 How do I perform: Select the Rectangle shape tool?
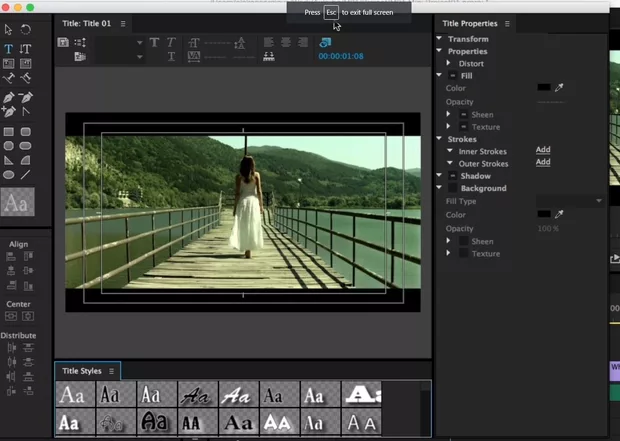point(9,131)
